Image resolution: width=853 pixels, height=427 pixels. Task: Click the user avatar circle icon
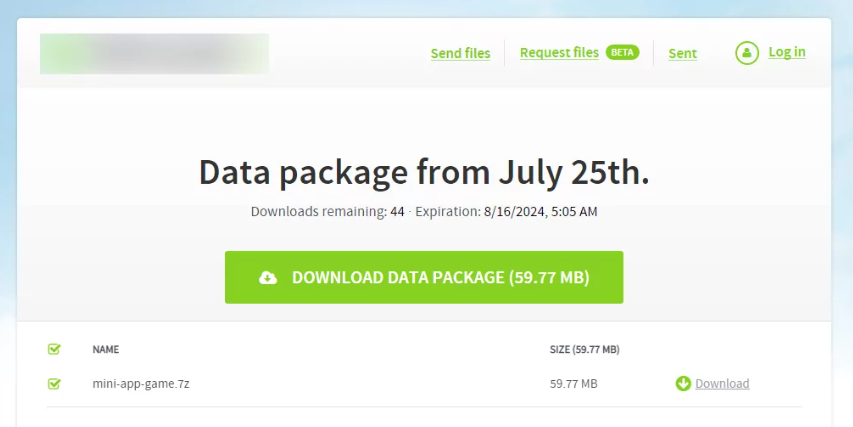[747, 53]
